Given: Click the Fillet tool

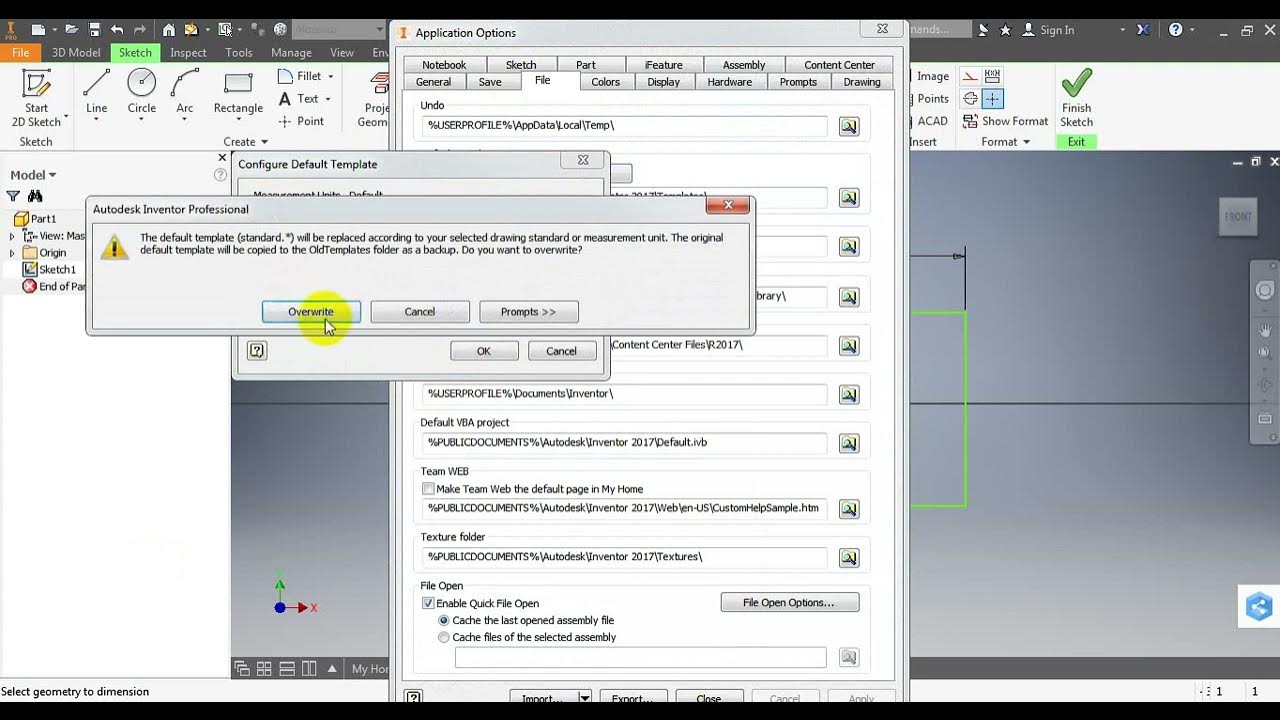Looking at the screenshot, I should [x=300, y=76].
